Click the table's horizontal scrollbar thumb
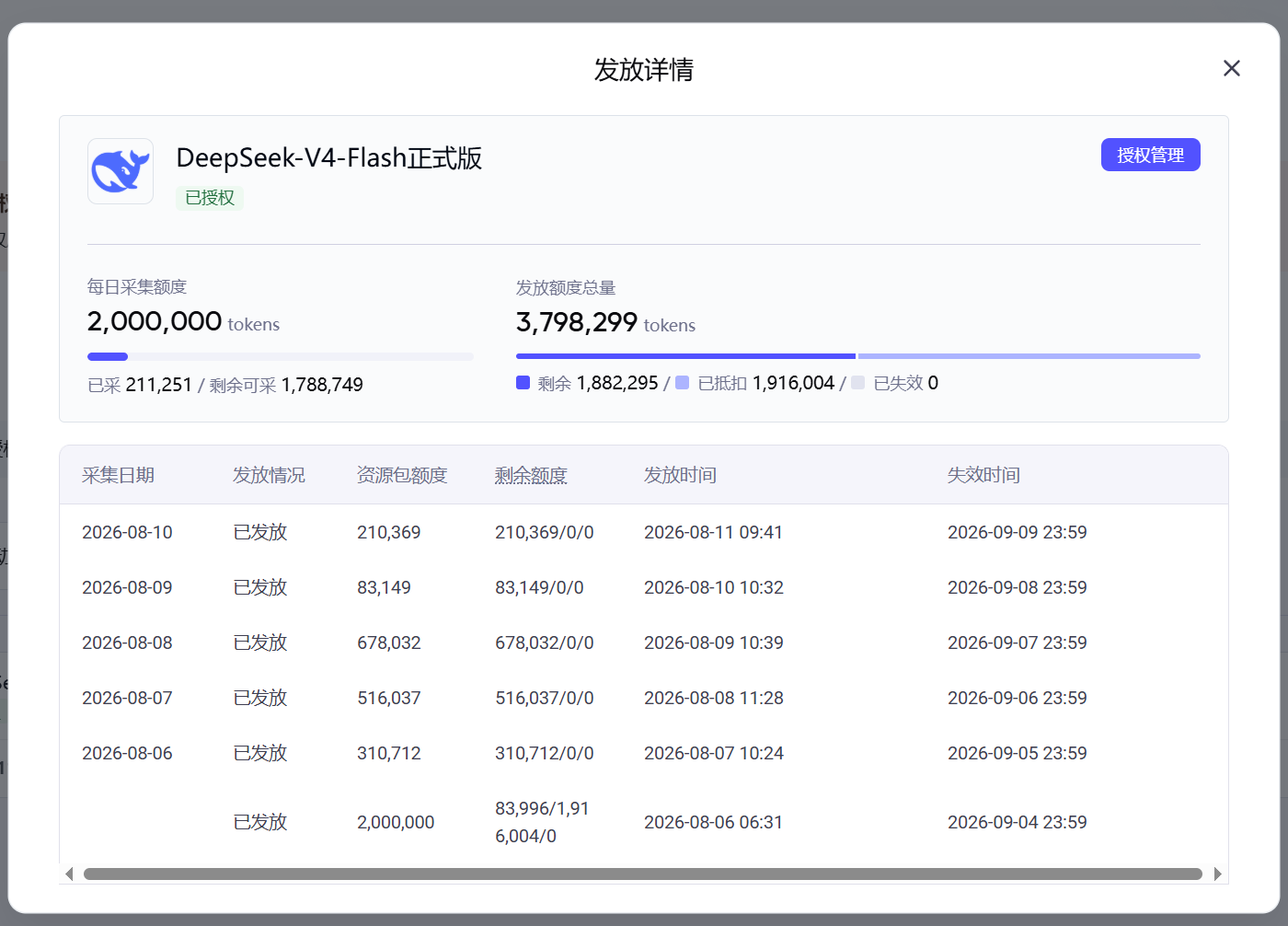This screenshot has height=926, width=1288. point(643,874)
